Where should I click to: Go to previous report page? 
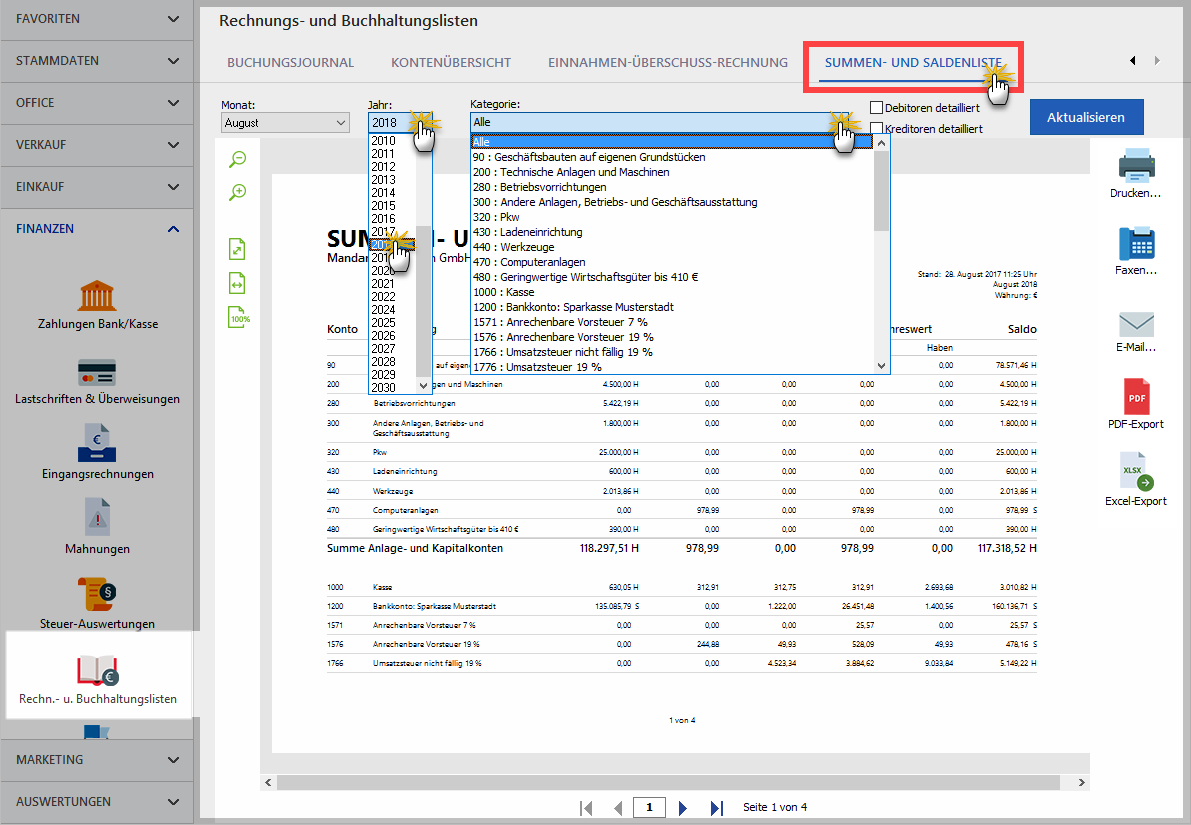coord(618,808)
